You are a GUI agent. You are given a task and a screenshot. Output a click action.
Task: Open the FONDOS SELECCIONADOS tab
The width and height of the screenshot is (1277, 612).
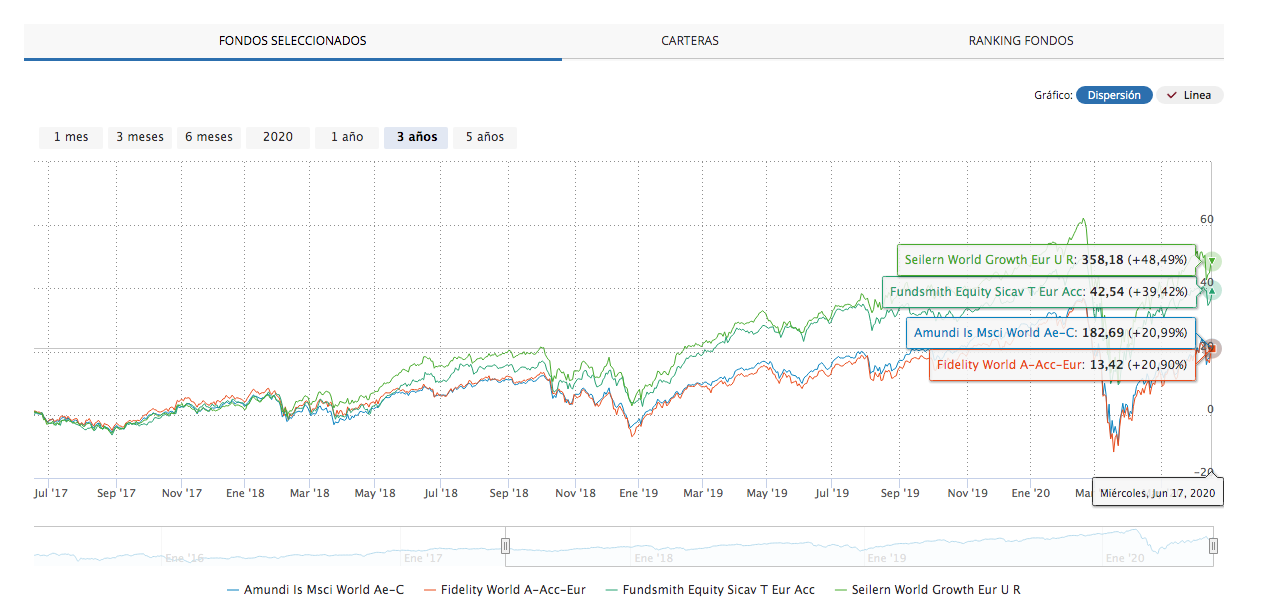click(293, 41)
